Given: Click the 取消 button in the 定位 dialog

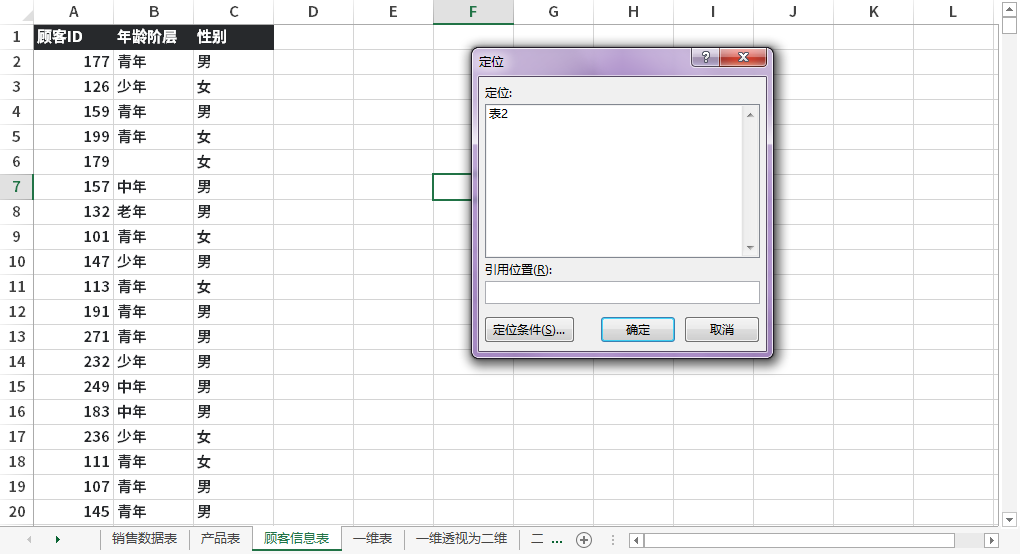Looking at the screenshot, I should pyautogui.click(x=721, y=330).
